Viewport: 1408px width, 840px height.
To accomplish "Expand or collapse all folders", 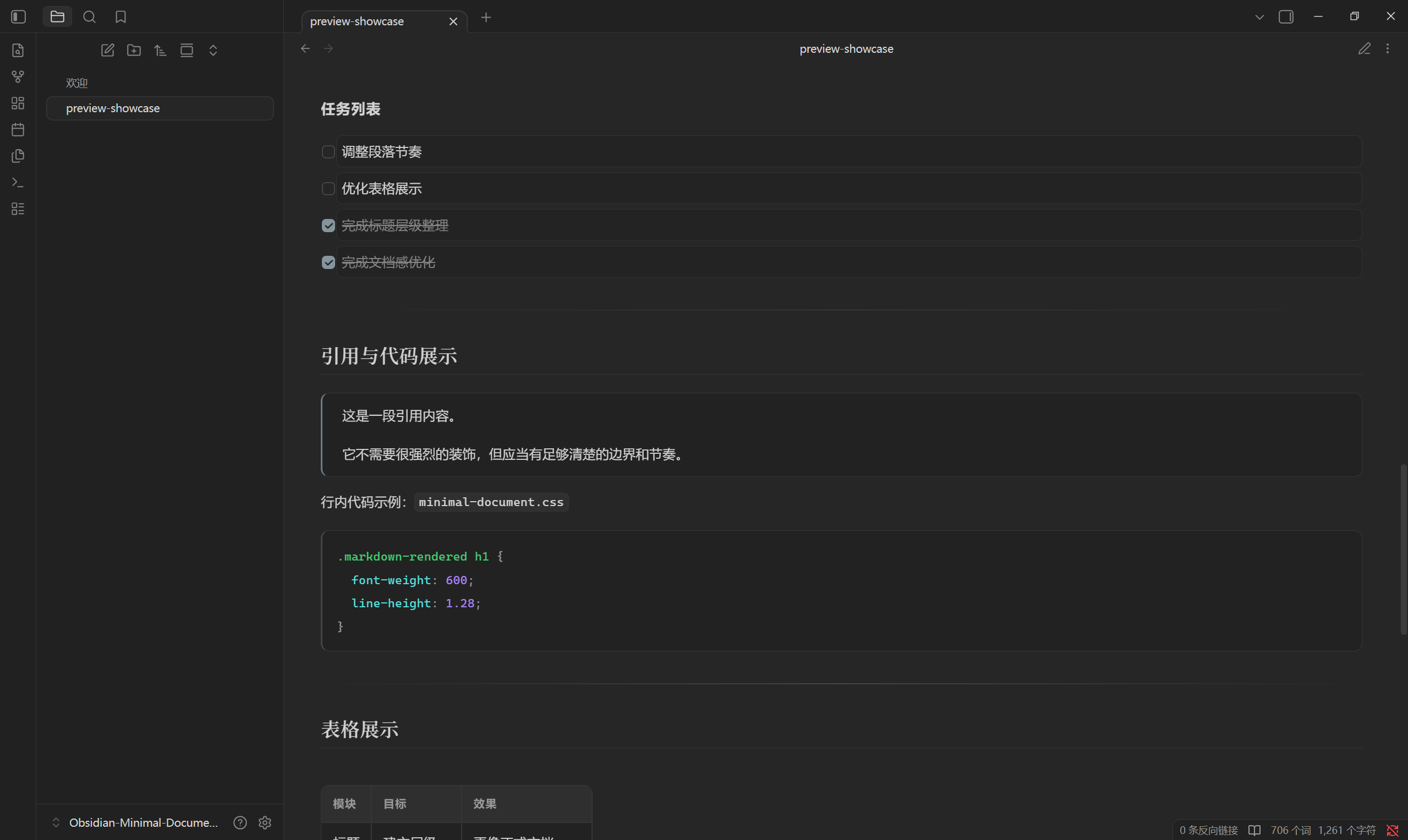I will coord(213,51).
